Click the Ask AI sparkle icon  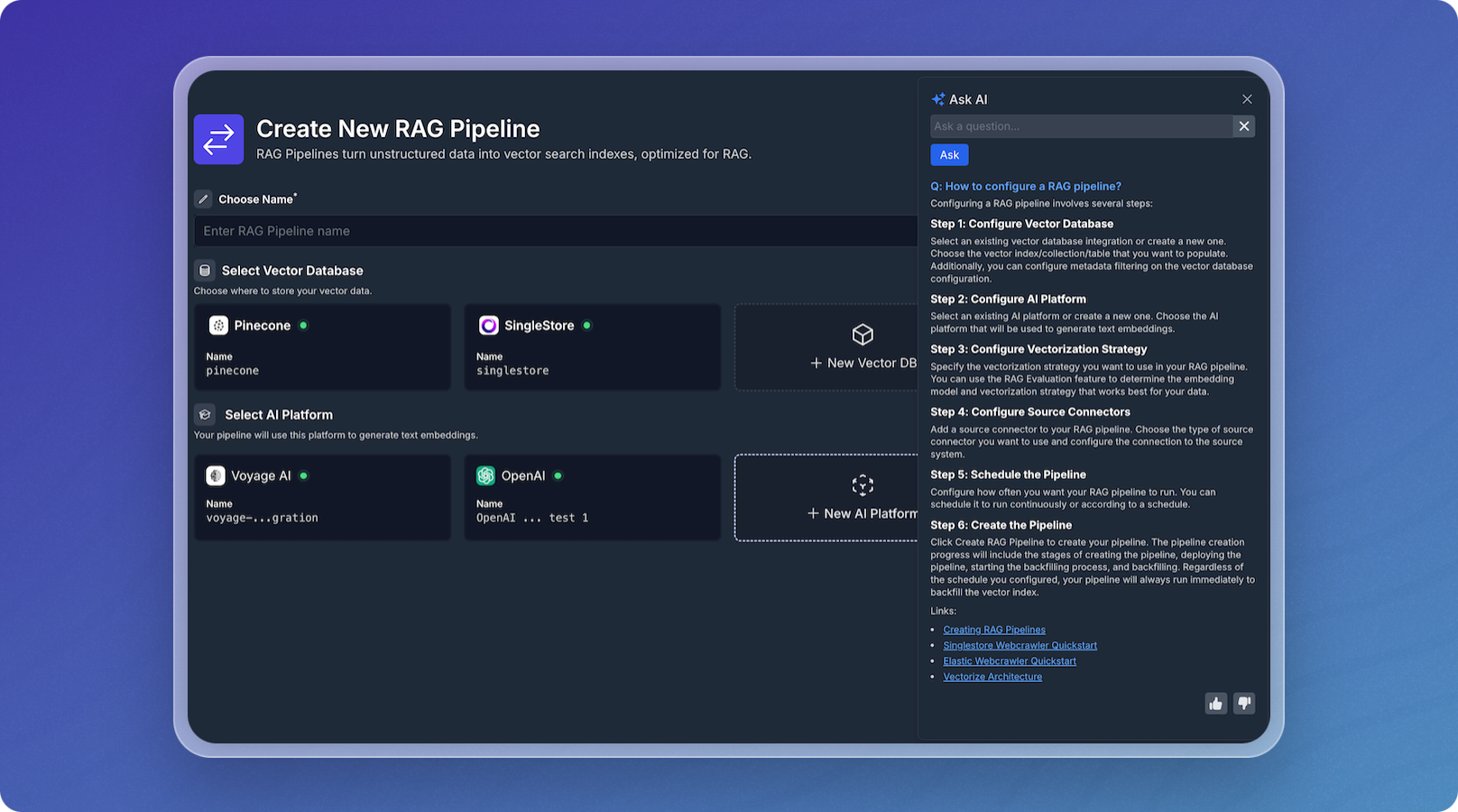point(938,99)
